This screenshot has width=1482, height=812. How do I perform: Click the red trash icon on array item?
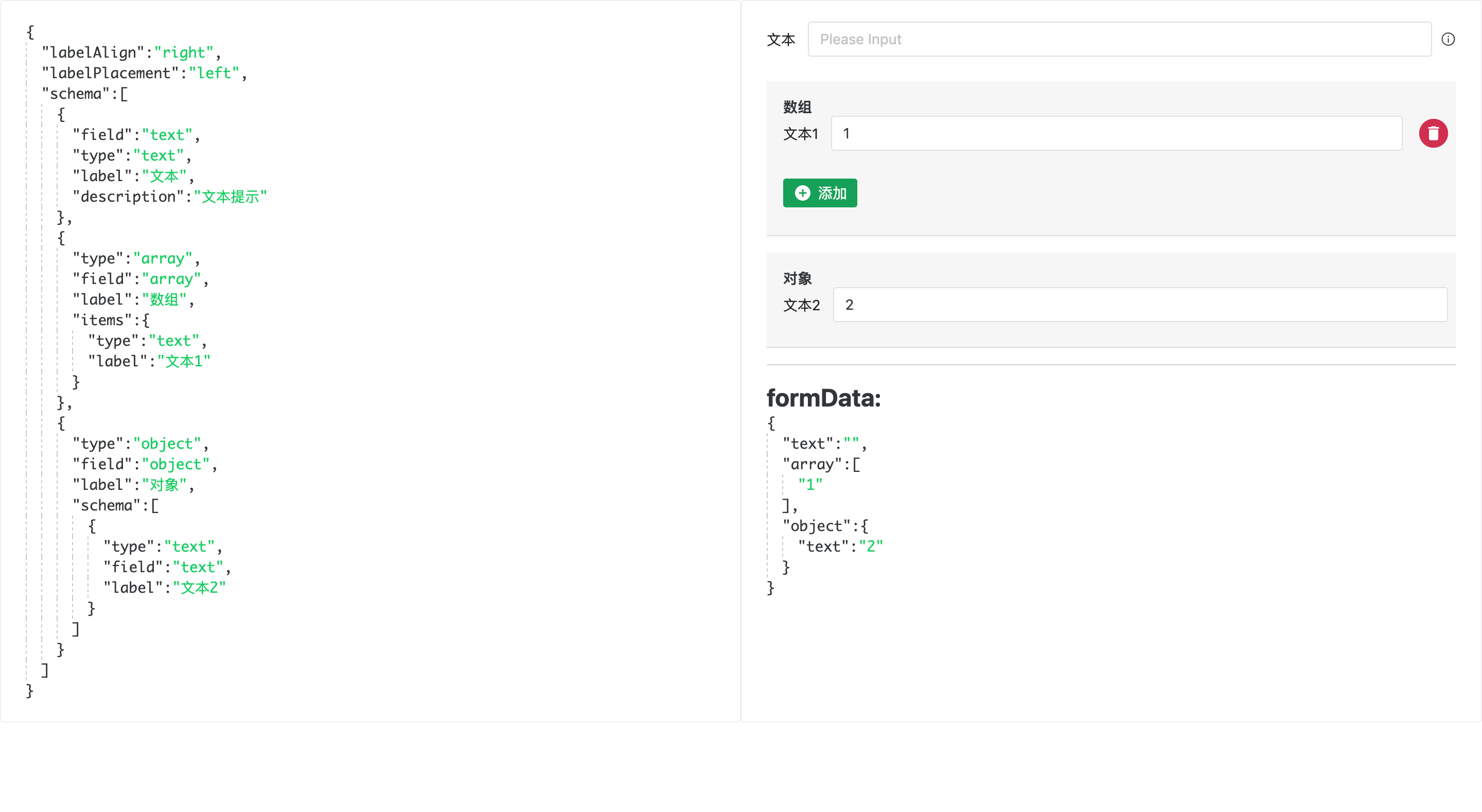pyautogui.click(x=1432, y=133)
